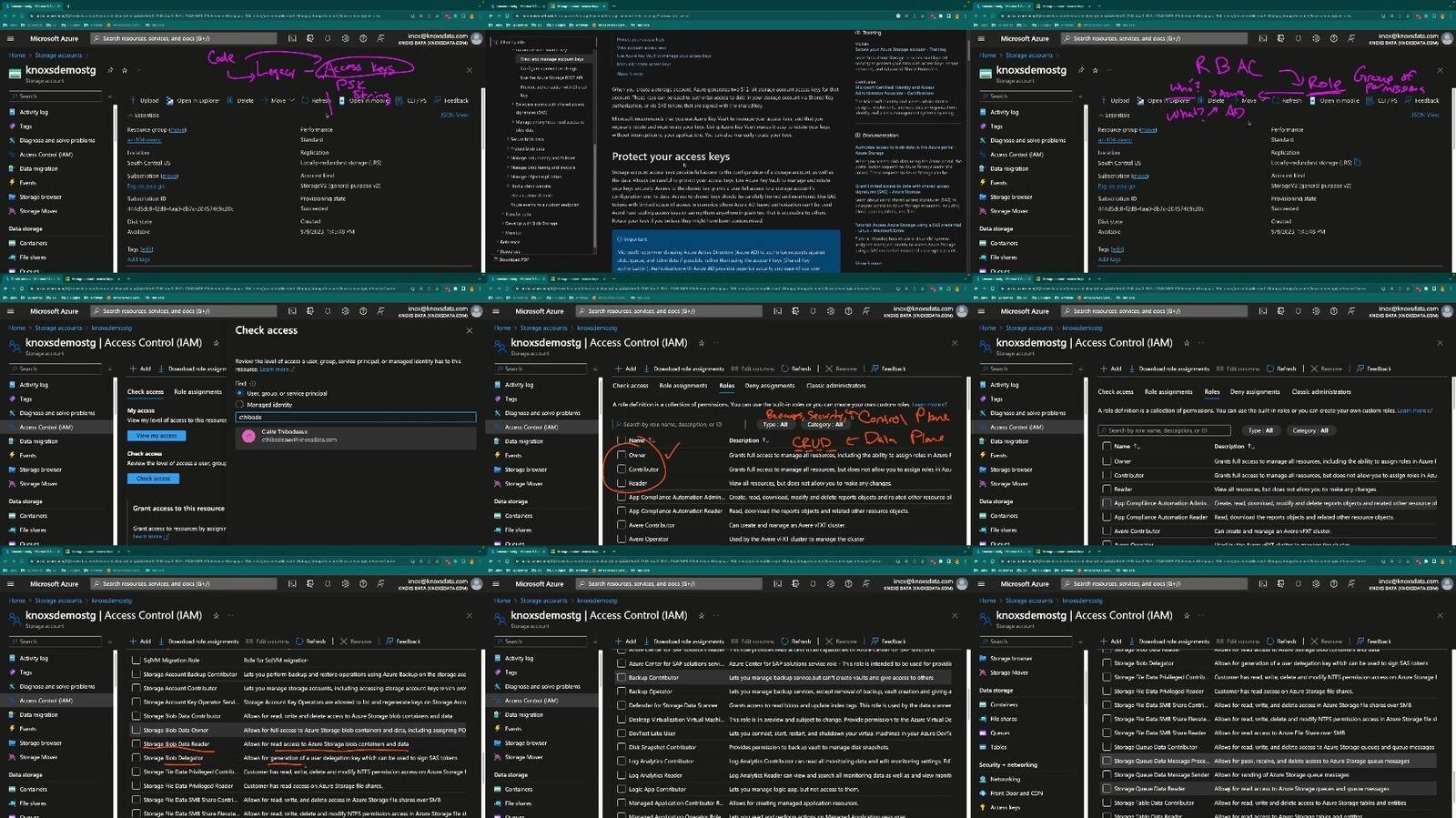Click role search box in unannotated Roles frame
Image resolution: width=1456 pixels, height=818 pixels.
1165,430
